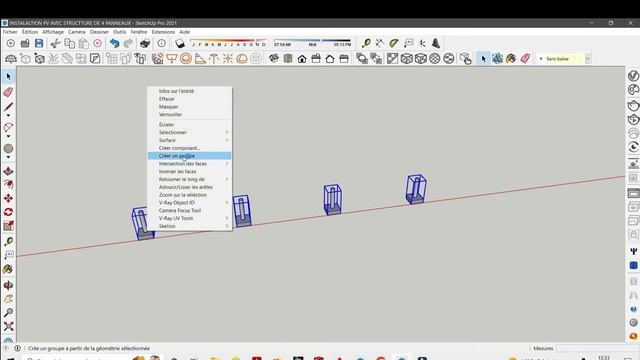
Task: Undo the last action with blue arrow
Action: (115, 43)
